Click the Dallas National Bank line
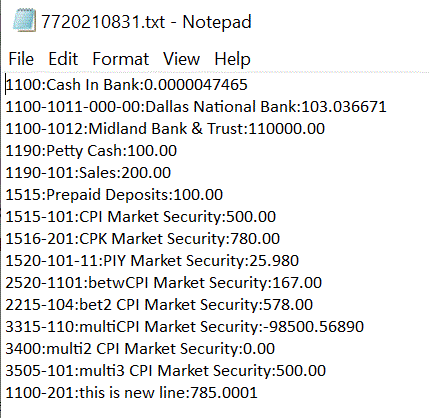The height and width of the screenshot is (418, 430). (x=196, y=107)
